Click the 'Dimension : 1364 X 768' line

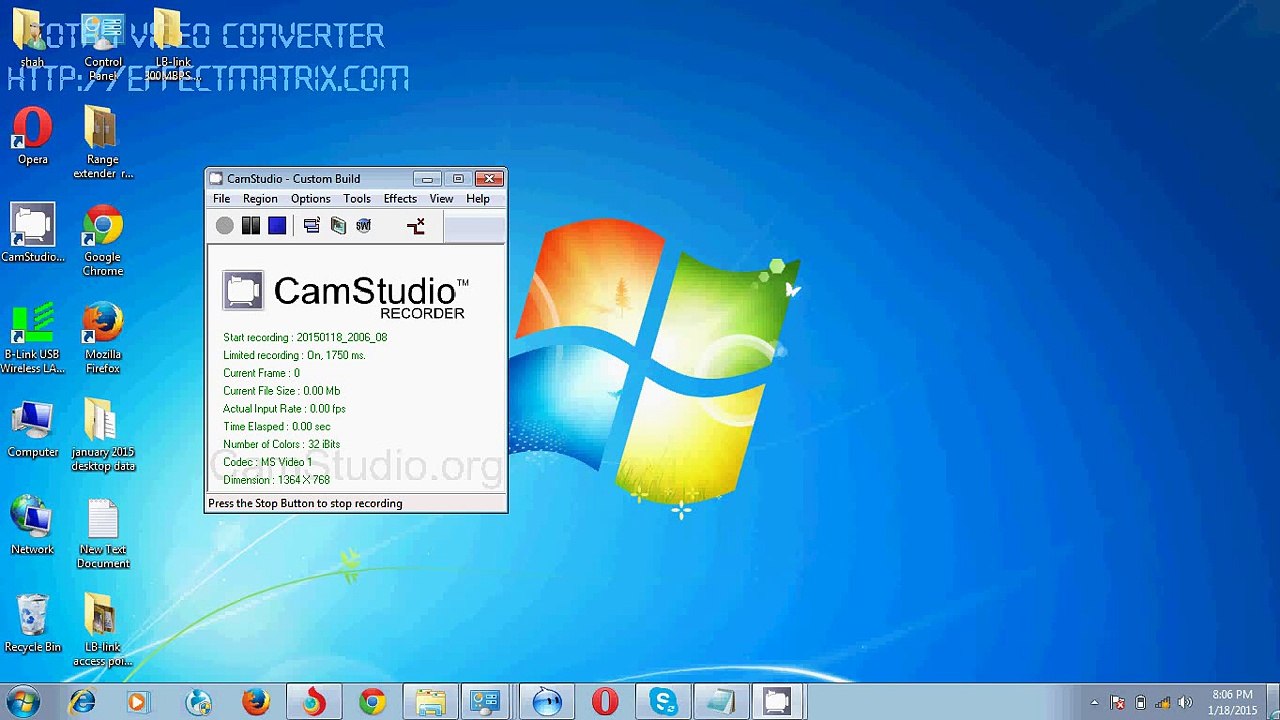tap(276, 480)
